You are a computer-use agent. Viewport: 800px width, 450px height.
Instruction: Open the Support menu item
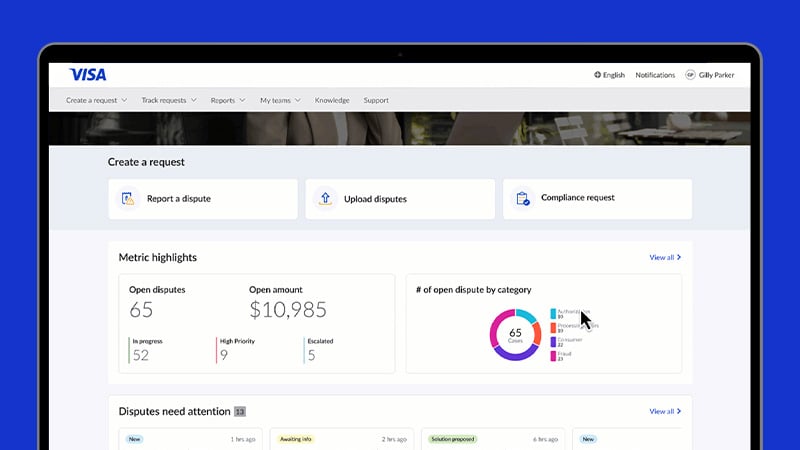tap(376, 101)
